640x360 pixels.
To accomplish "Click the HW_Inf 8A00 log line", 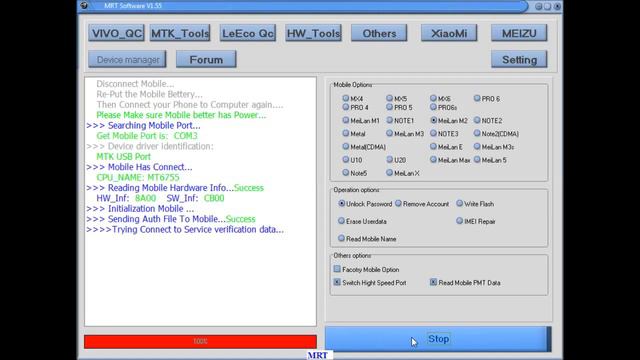I will point(160,198).
